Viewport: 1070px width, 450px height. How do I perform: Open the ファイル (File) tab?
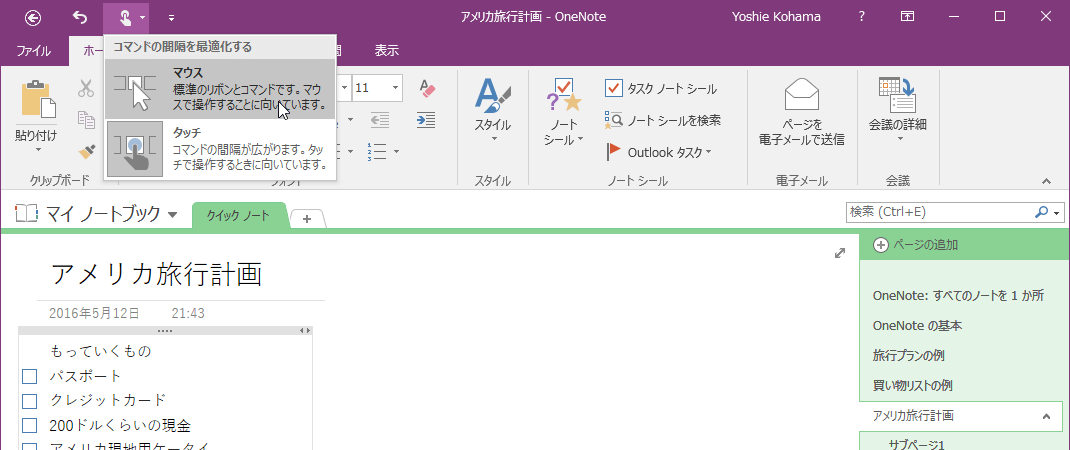[34, 51]
